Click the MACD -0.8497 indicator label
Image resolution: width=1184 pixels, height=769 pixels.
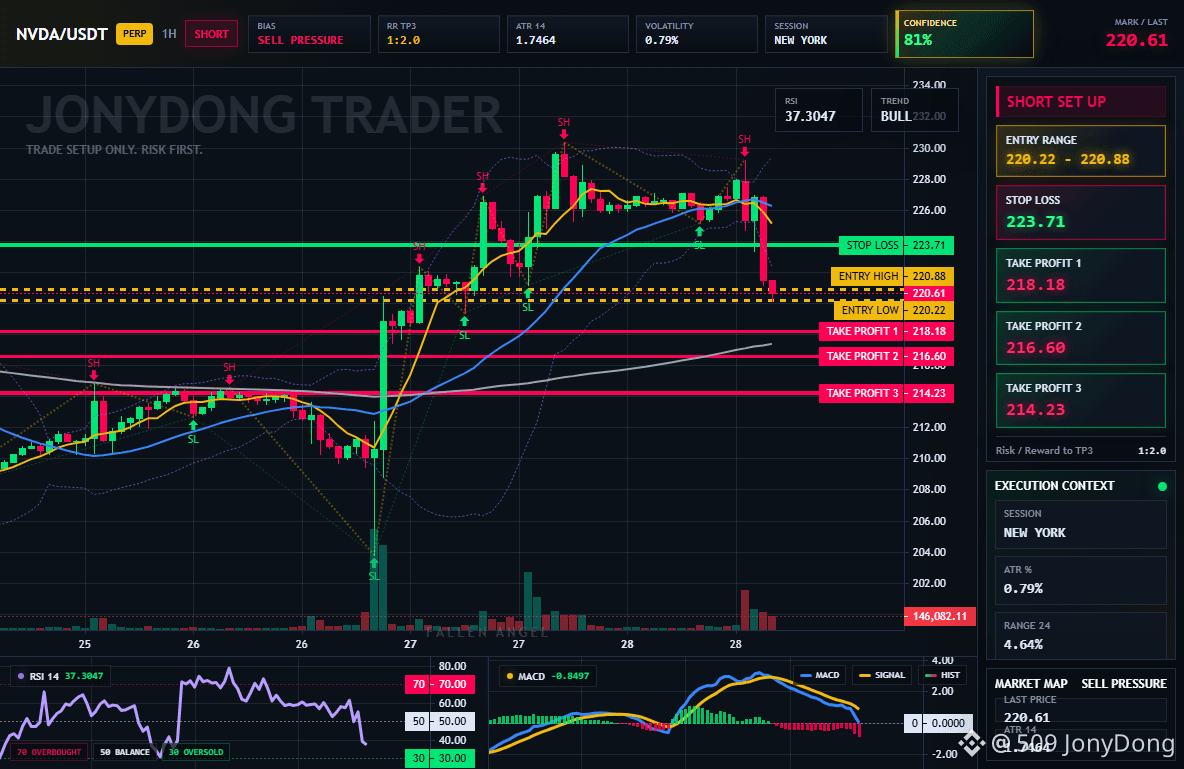pyautogui.click(x=548, y=676)
